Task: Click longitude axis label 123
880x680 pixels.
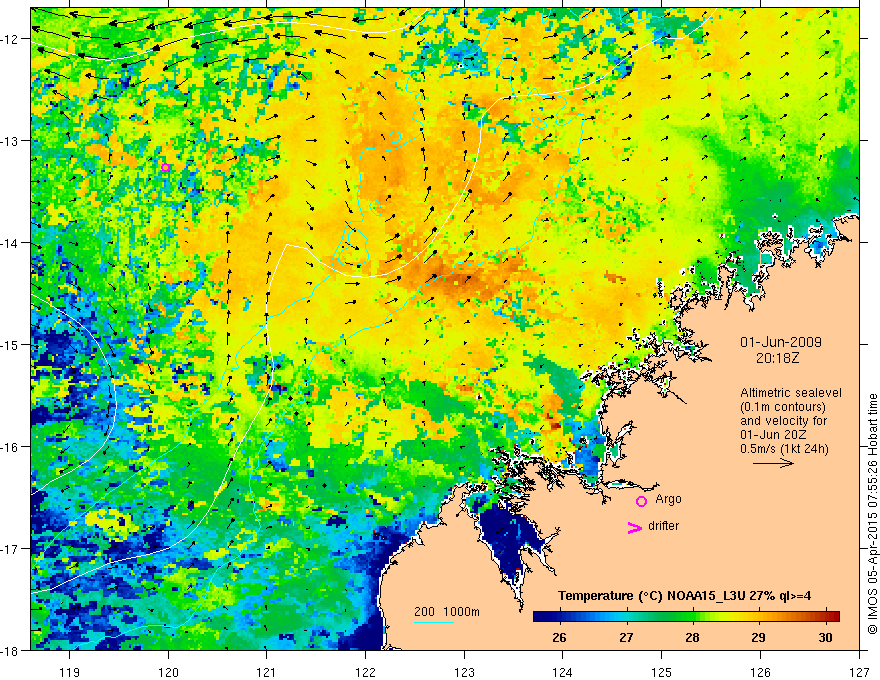Action: tap(464, 672)
